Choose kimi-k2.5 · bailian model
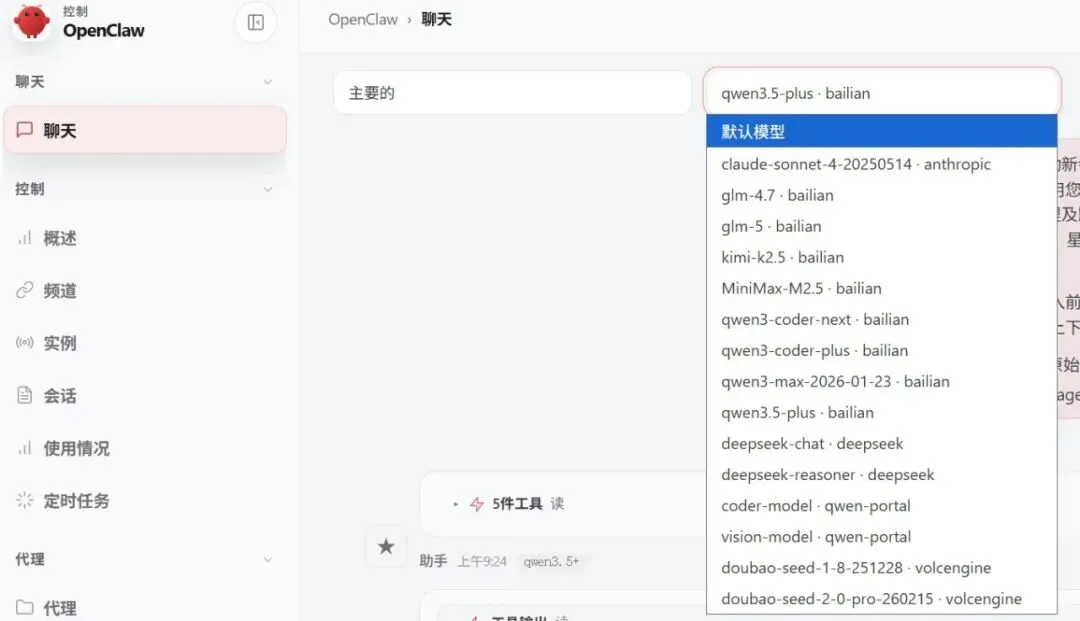Viewport: 1080px width, 621px height. [x=882, y=257]
